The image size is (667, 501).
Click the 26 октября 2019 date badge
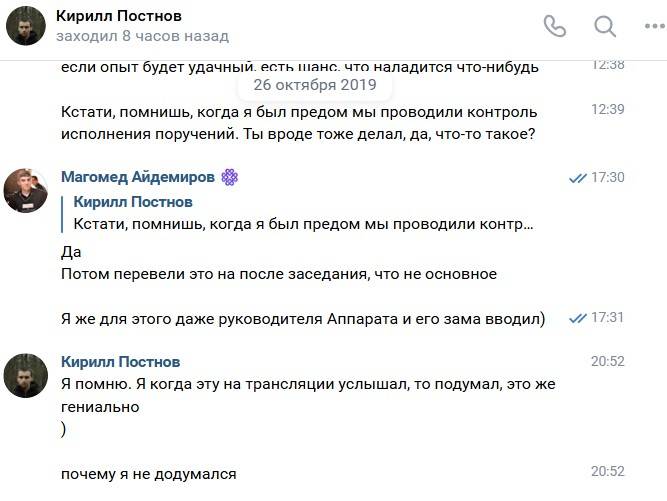point(315,85)
